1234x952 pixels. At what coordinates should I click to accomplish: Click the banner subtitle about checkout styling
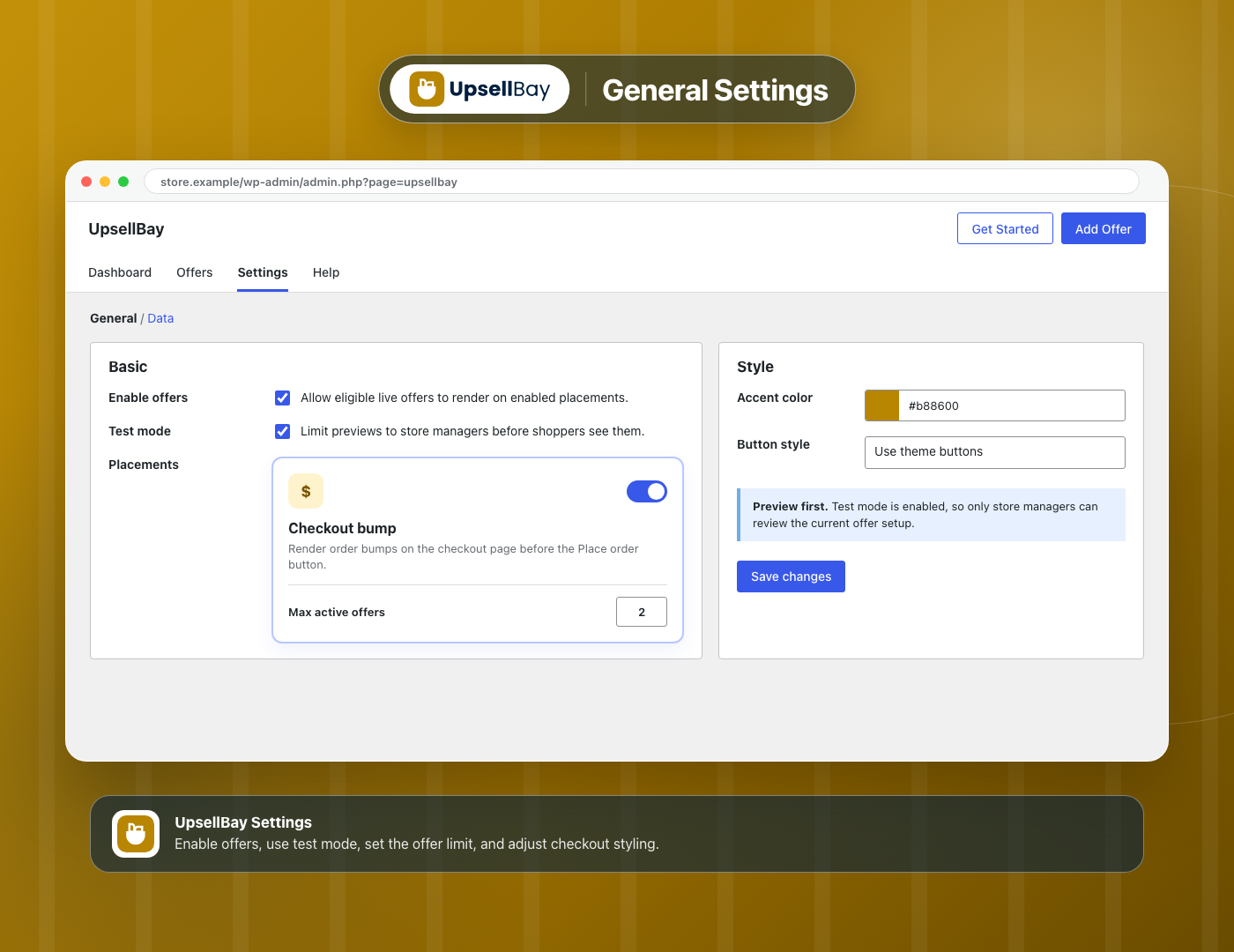coord(417,844)
